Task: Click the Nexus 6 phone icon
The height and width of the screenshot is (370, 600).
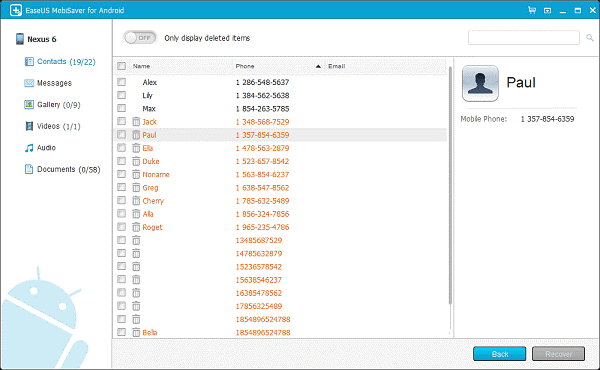Action: (20, 39)
